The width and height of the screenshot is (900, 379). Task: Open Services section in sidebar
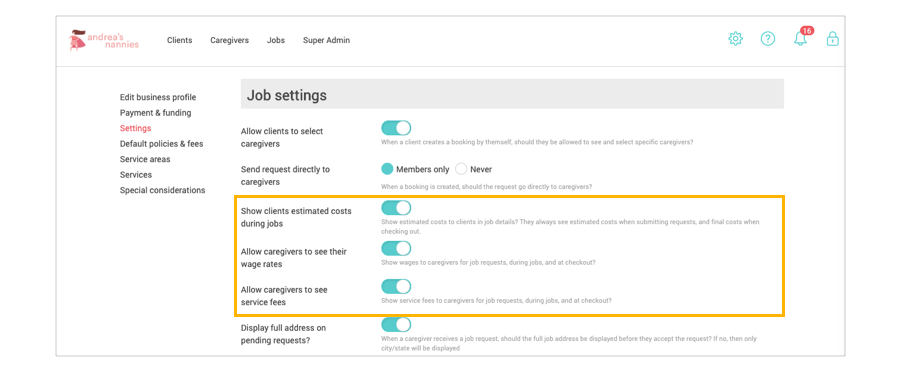136,175
